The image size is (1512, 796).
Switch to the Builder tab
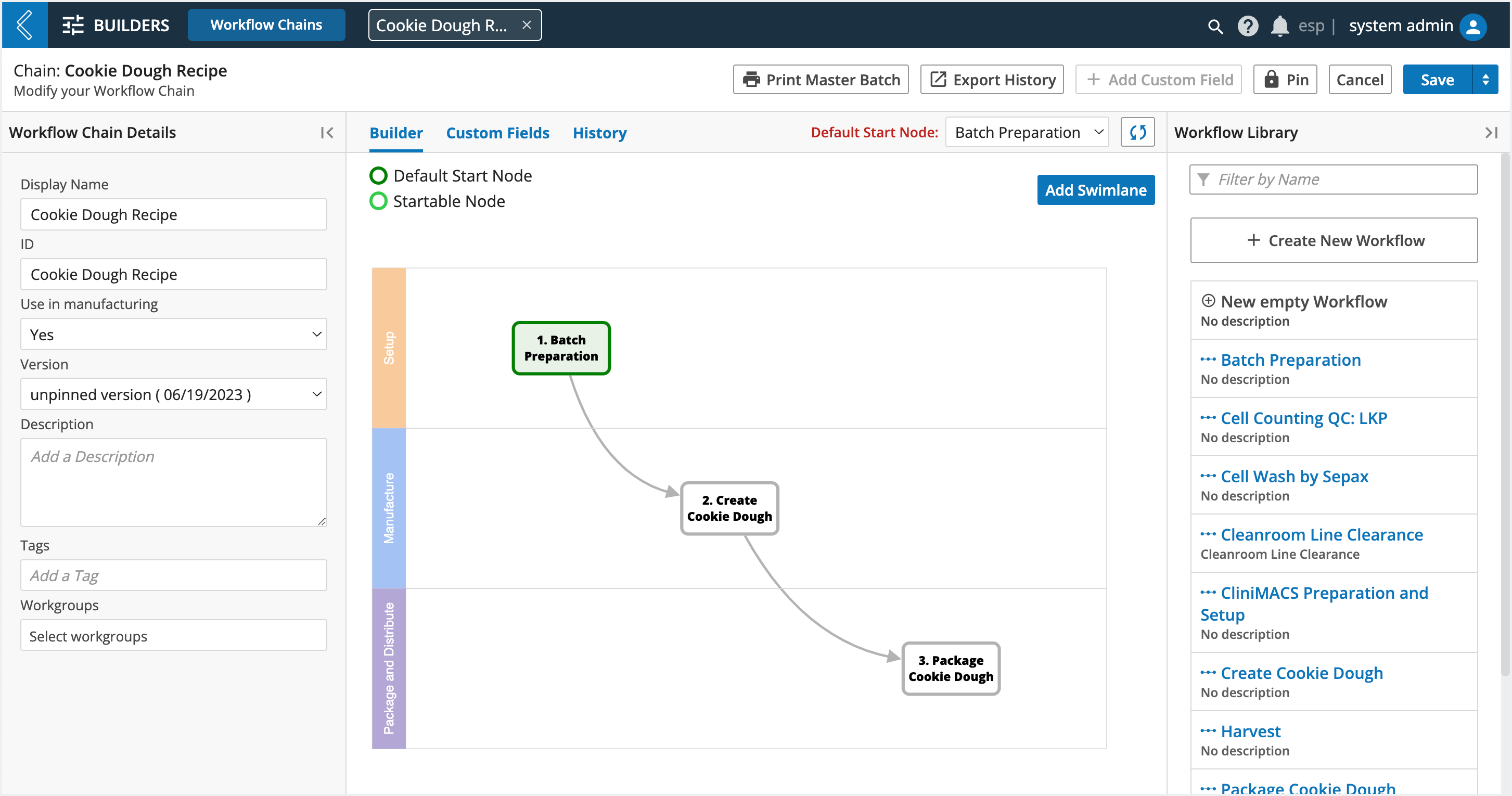396,133
